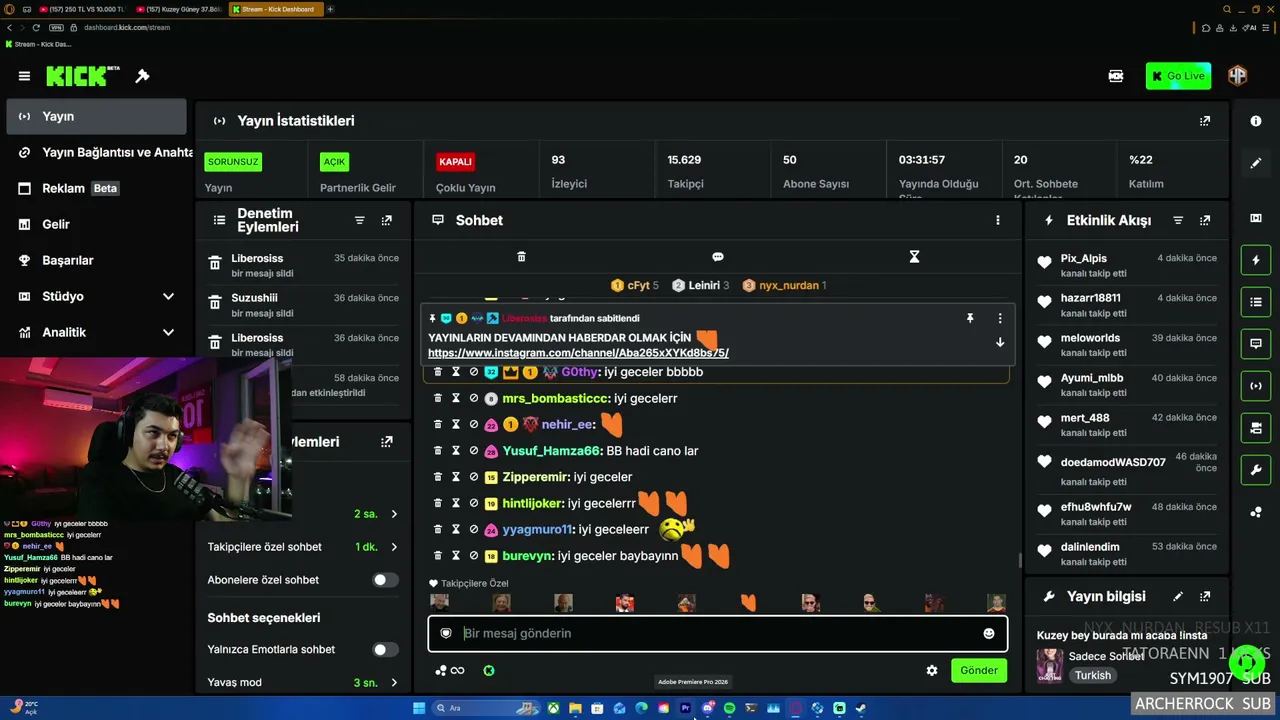This screenshot has width=1280, height=720.
Task: Timeout user Zipperemir with the hourglass icon
Action: point(455,477)
